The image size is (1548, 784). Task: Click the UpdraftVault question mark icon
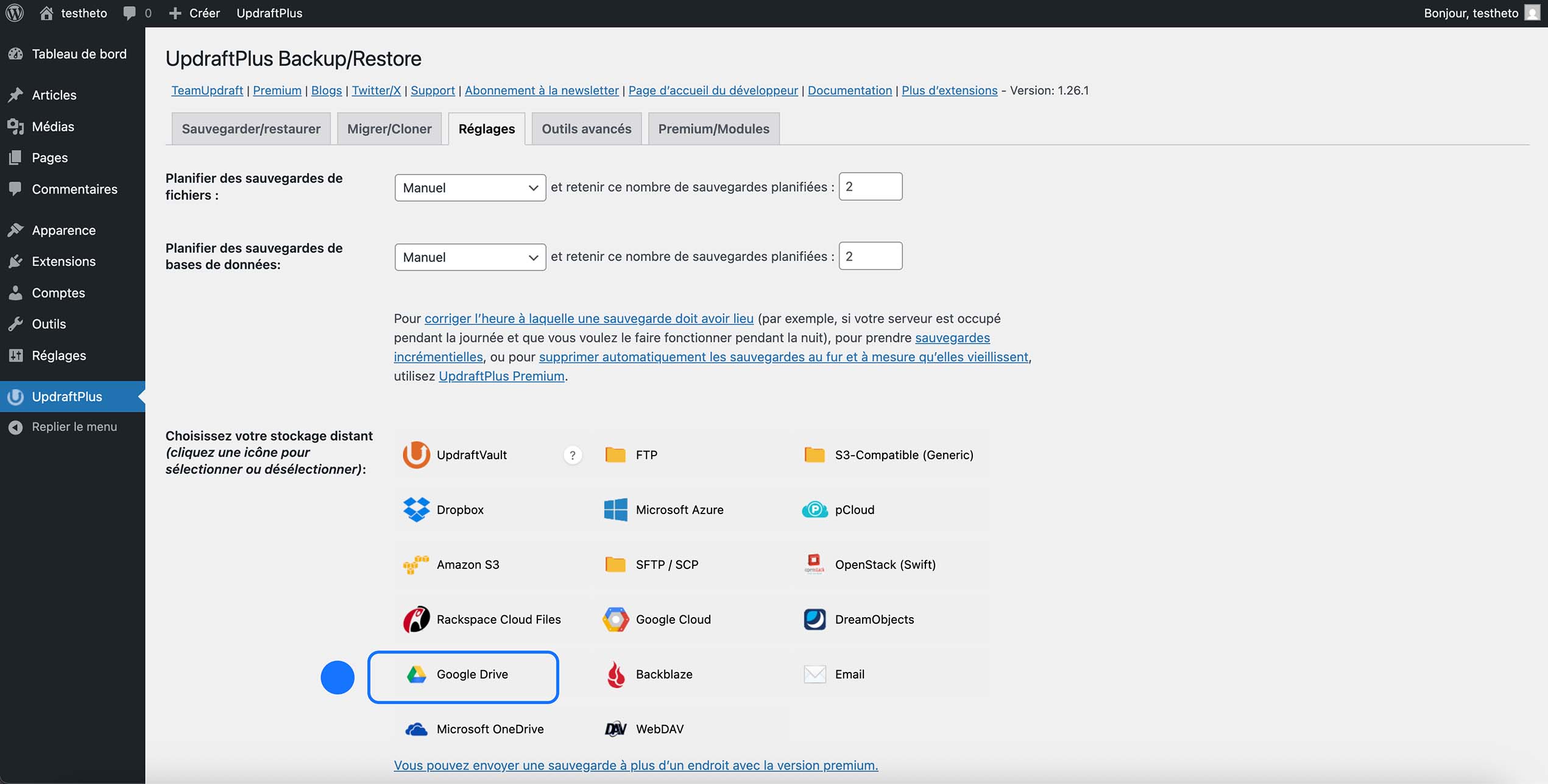[x=572, y=455]
